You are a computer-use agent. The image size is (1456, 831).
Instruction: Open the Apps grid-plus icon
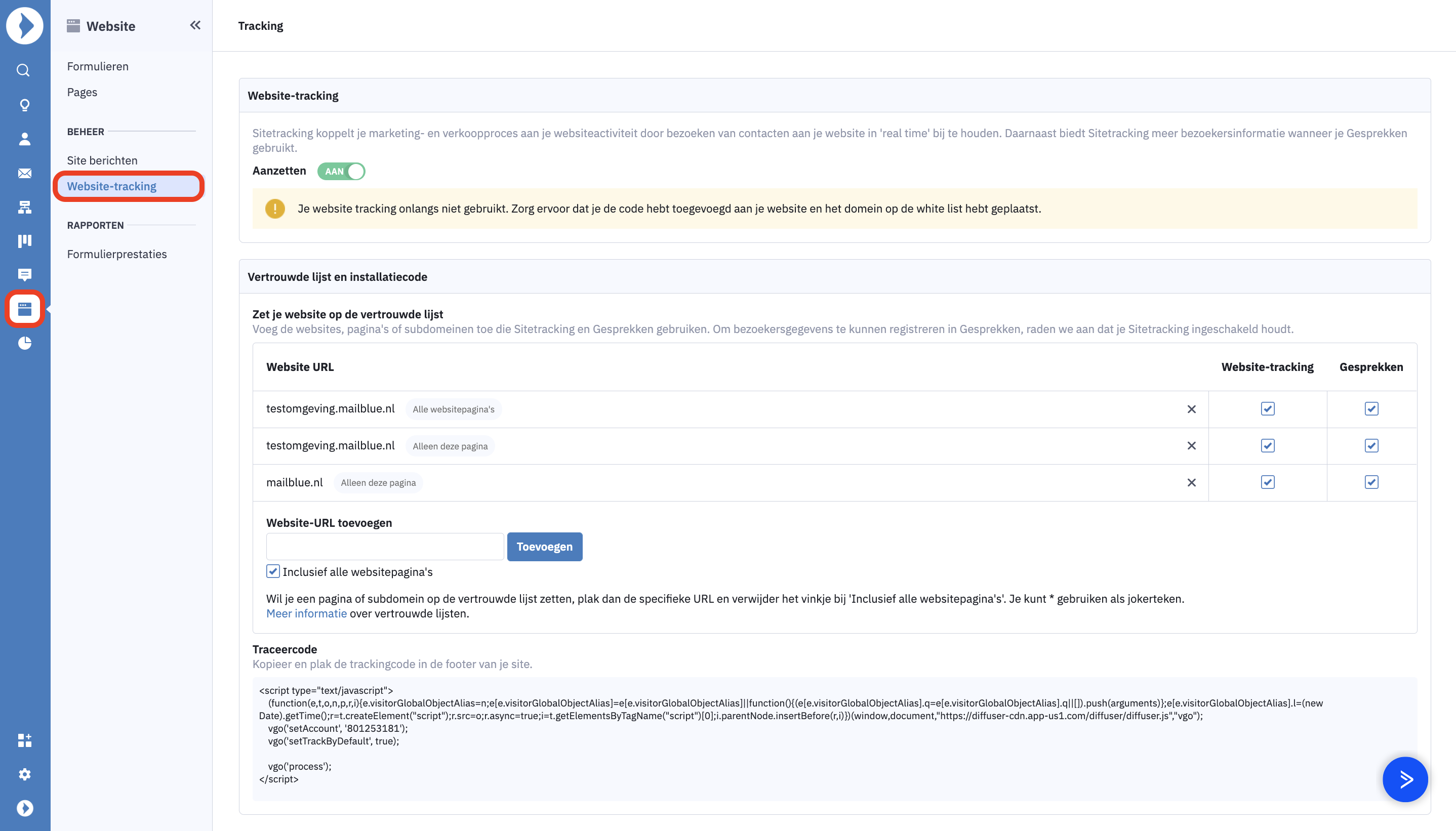tap(24, 740)
